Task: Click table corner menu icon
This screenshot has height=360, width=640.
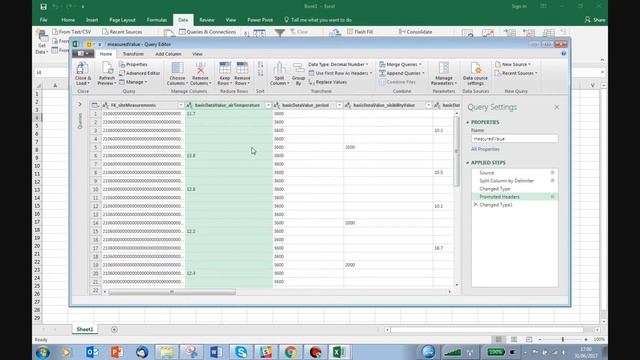Action: tap(95, 105)
